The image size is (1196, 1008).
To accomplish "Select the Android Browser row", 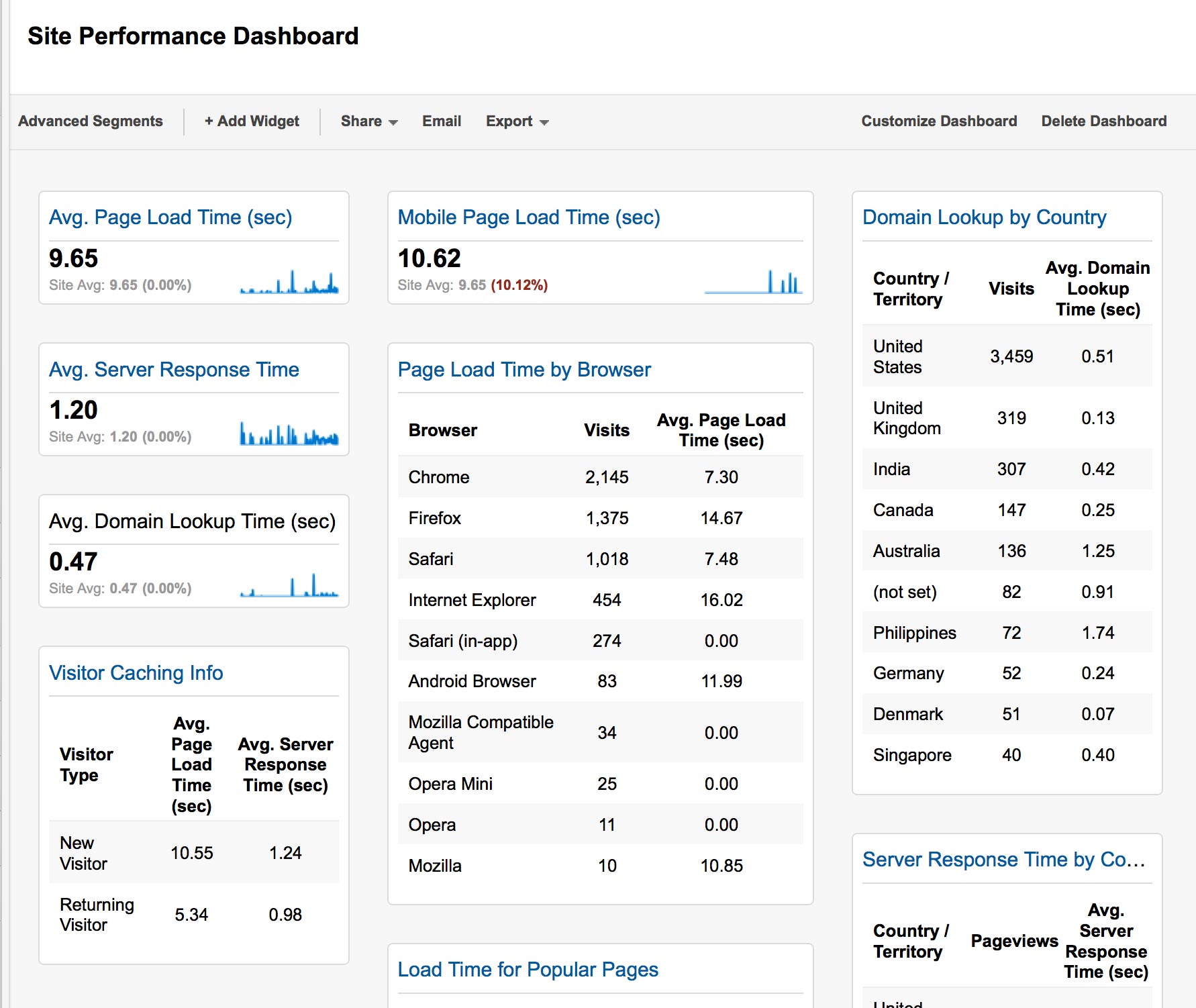I will 601,681.
